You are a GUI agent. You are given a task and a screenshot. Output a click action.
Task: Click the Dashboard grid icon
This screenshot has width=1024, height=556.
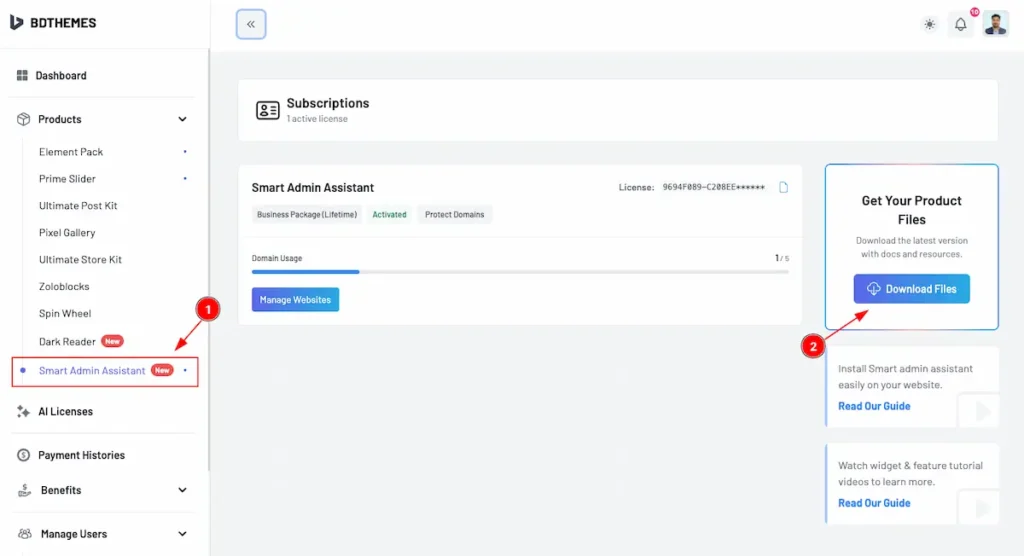click(x=22, y=75)
